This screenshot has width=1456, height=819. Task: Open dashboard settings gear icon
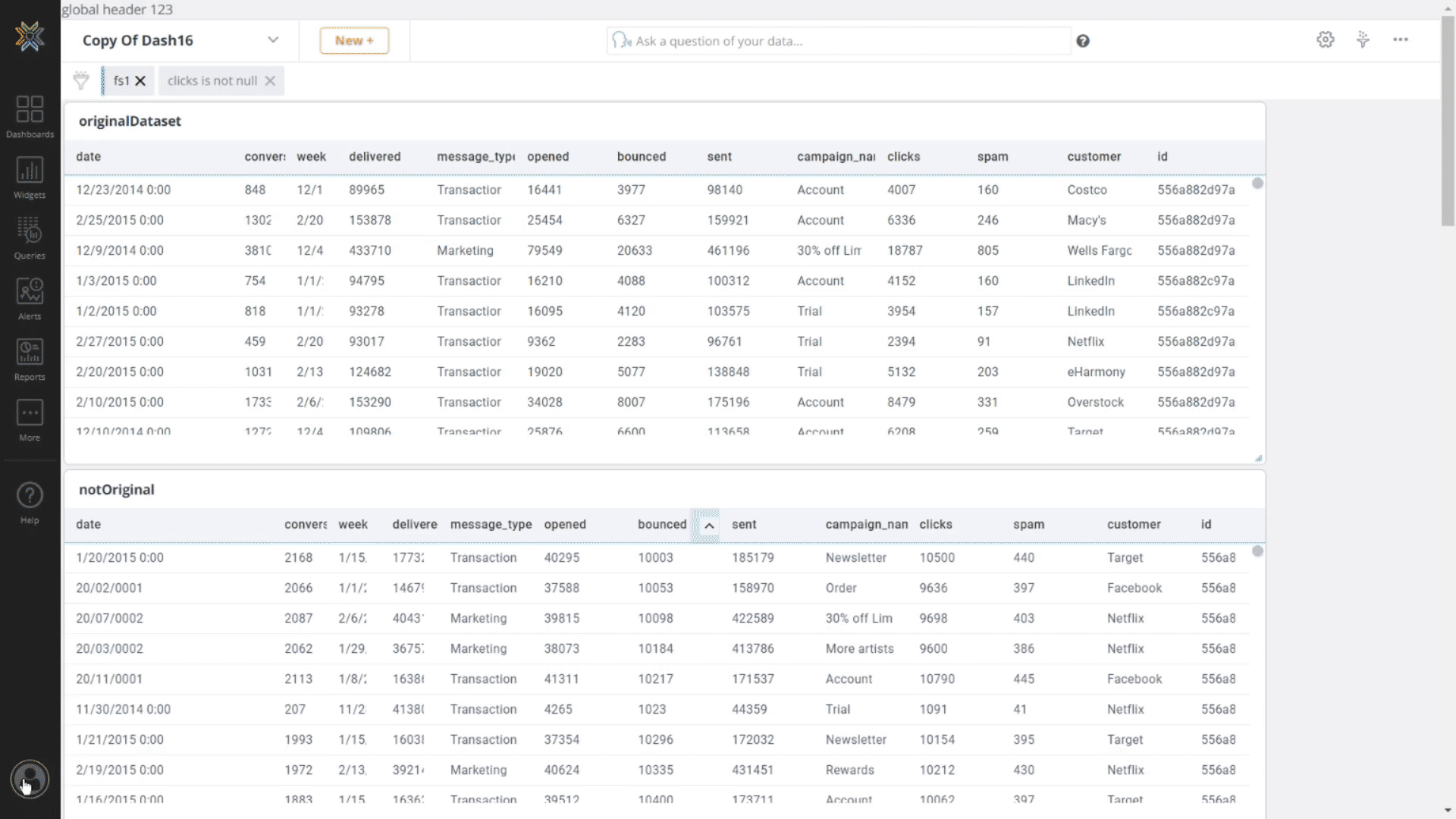(x=1325, y=40)
